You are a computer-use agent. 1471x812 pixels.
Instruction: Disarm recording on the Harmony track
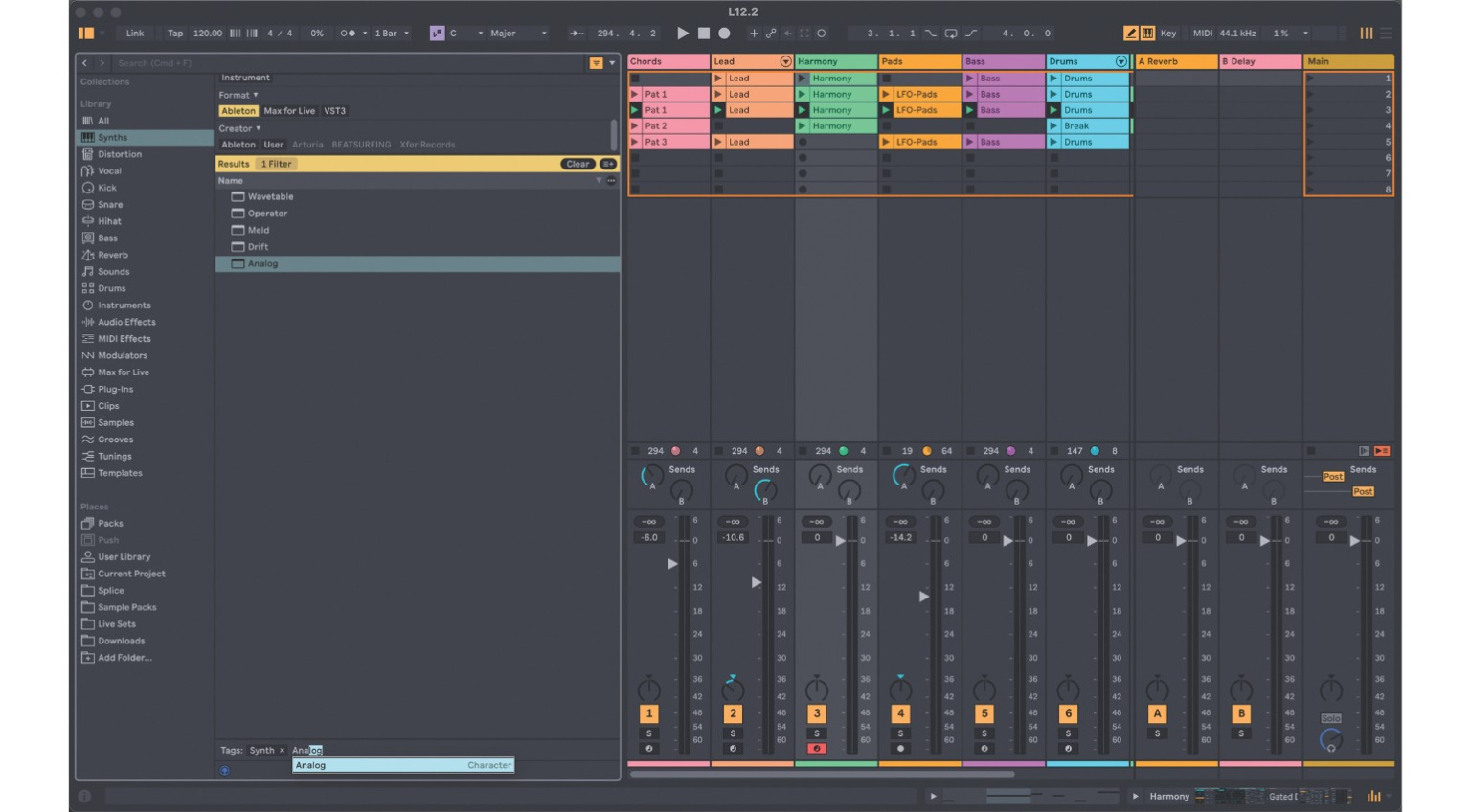(x=817, y=748)
